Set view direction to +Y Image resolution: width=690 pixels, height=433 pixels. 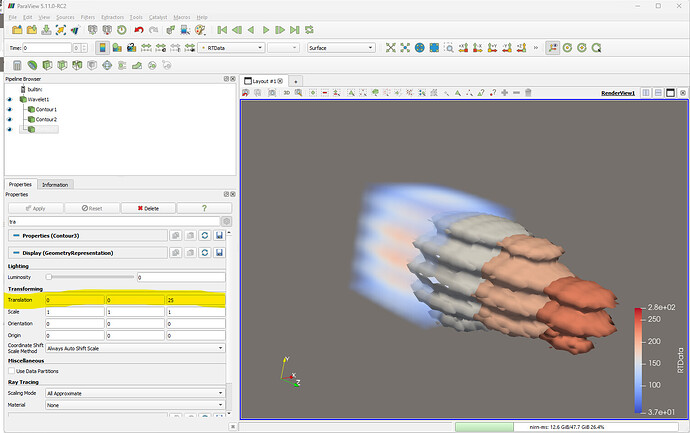492,48
